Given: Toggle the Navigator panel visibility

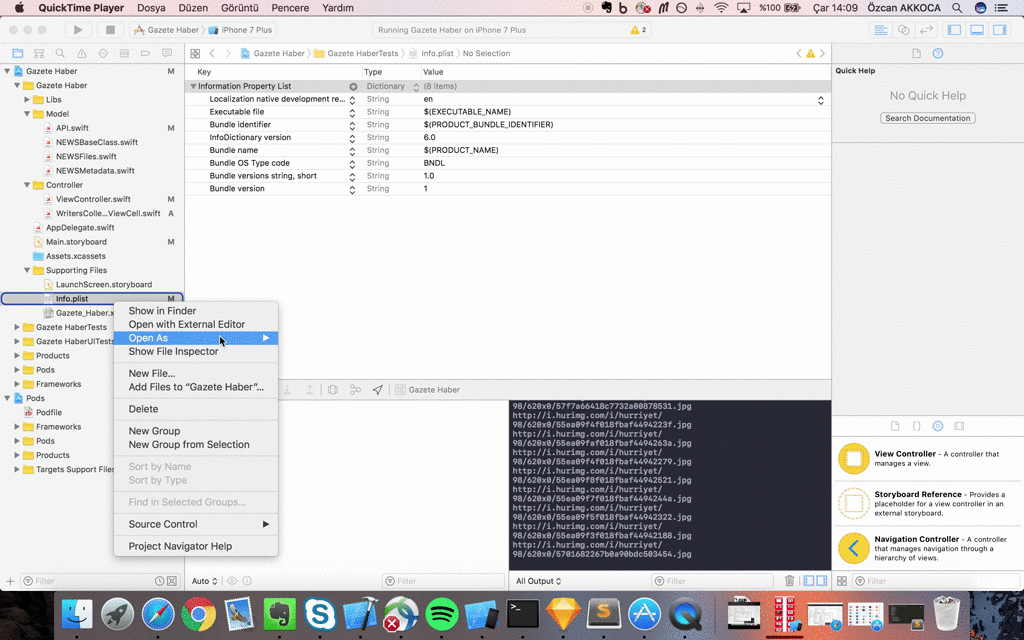Looking at the screenshot, I should pyautogui.click(x=954, y=30).
